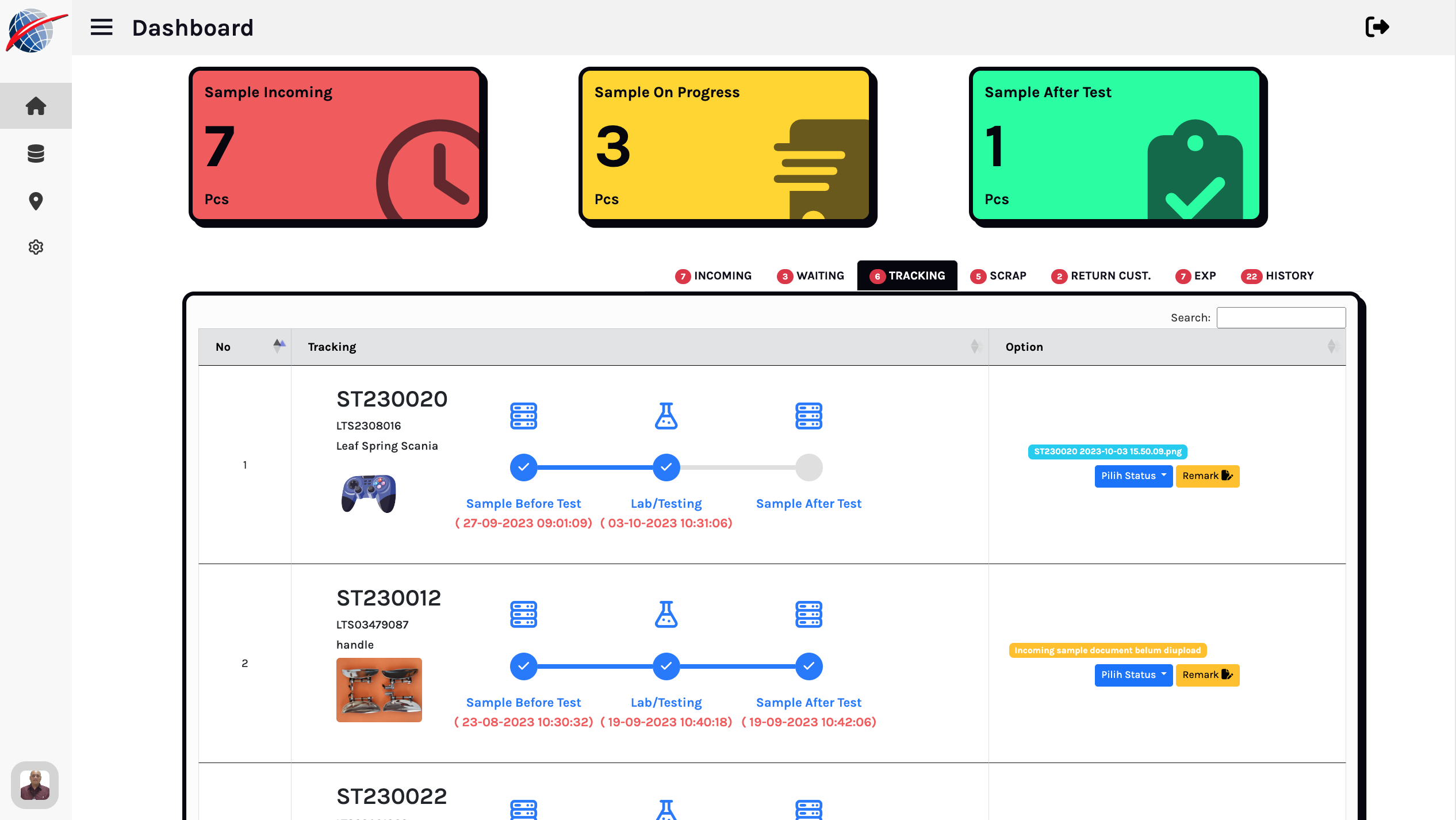Open the user profile avatar
1456x820 pixels.
pyautogui.click(x=35, y=785)
